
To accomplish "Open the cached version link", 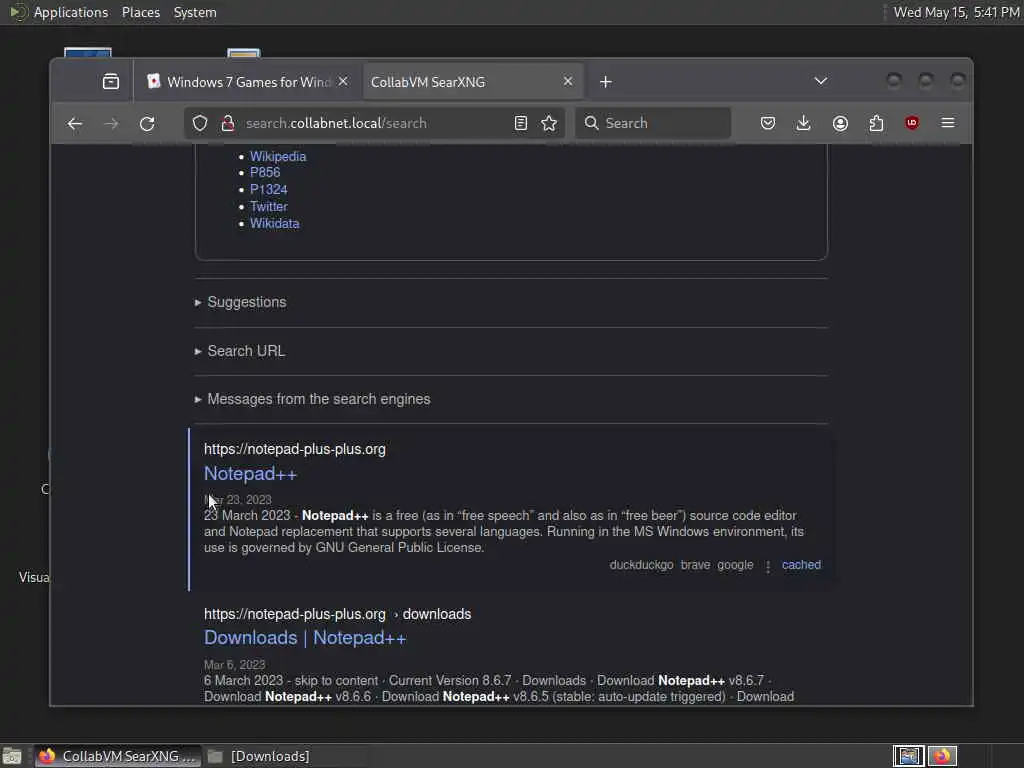I will 801,565.
